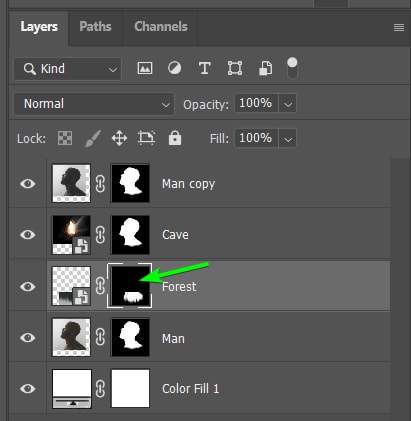Filter for type layers icon
411x421 pixels.
point(204,68)
